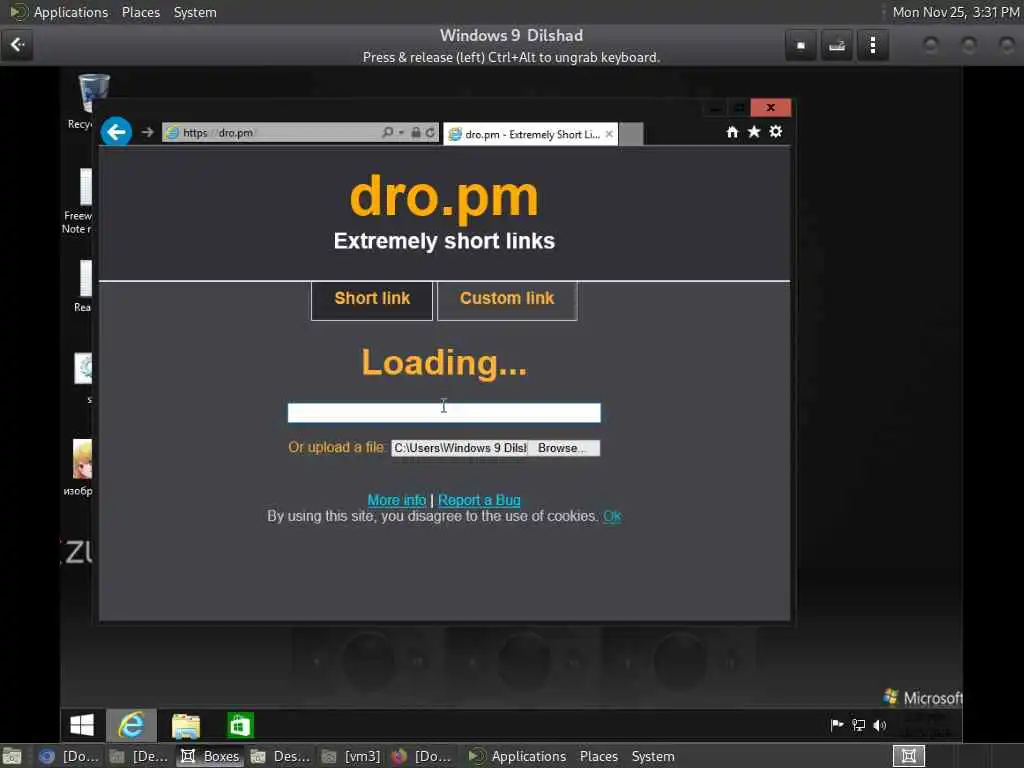The width and height of the screenshot is (1024, 768).
Task: Open the More info link
Action: 396,500
